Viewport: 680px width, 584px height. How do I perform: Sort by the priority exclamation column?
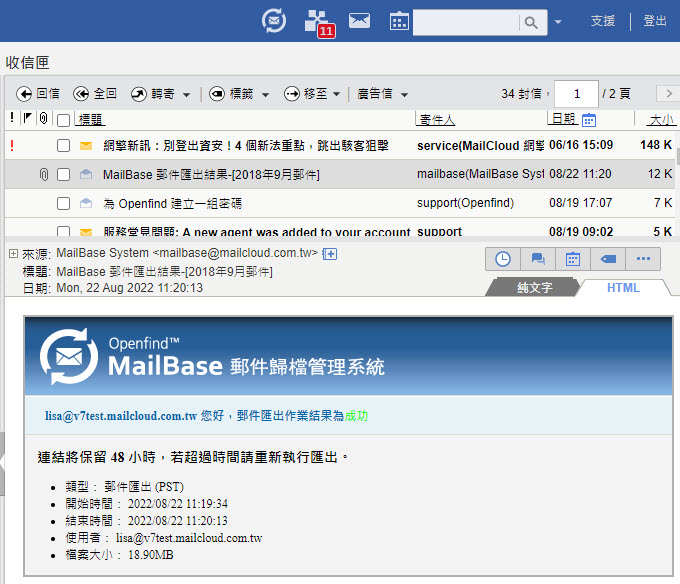click(x=12, y=118)
